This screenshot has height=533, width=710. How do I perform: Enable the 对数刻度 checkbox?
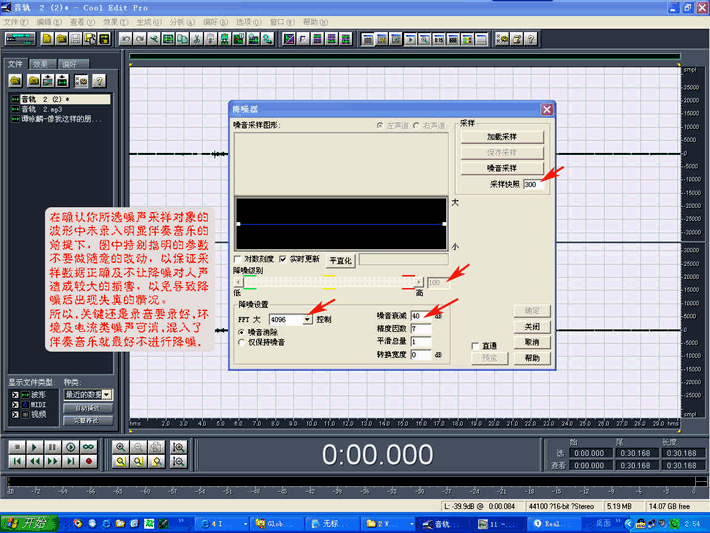238,258
